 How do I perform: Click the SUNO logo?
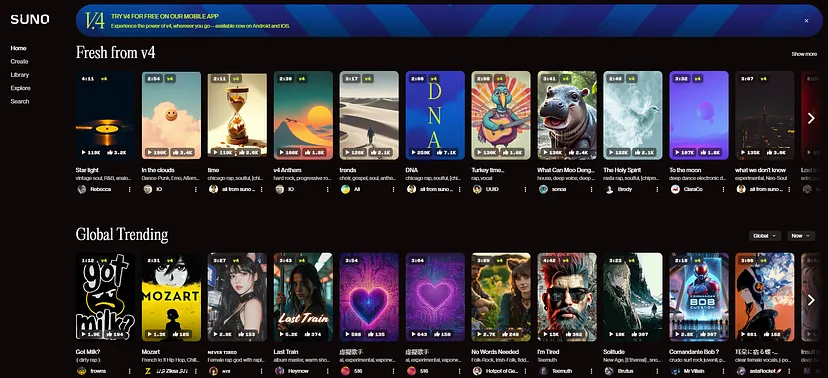[x=30, y=20]
